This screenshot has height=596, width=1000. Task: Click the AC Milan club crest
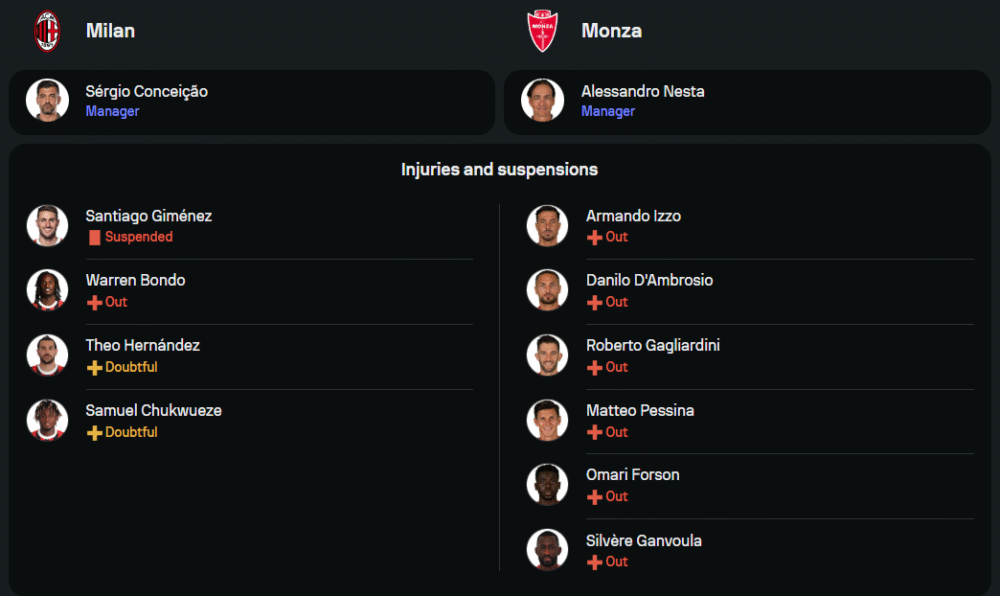[x=47, y=31]
